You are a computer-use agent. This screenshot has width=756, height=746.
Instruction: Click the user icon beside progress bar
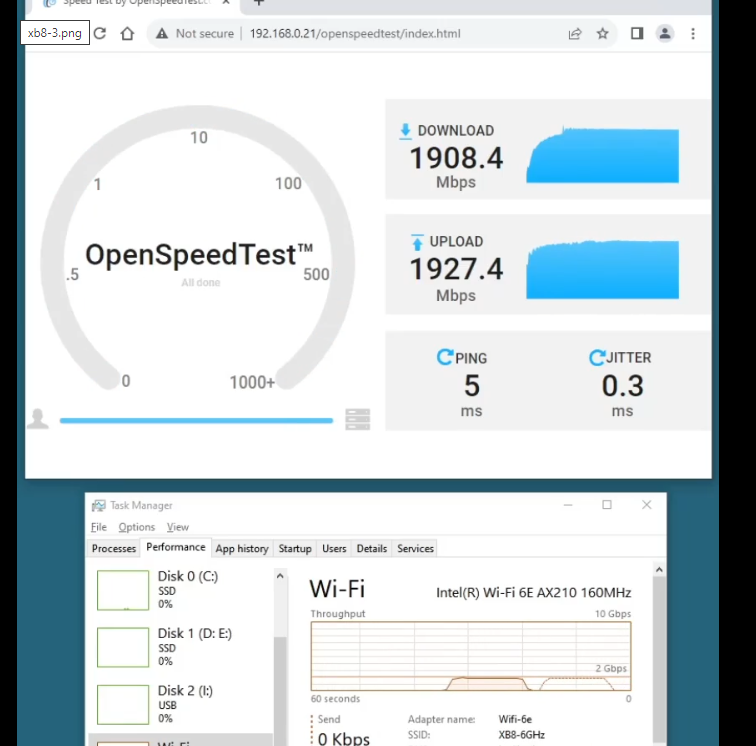pyautogui.click(x=38, y=419)
